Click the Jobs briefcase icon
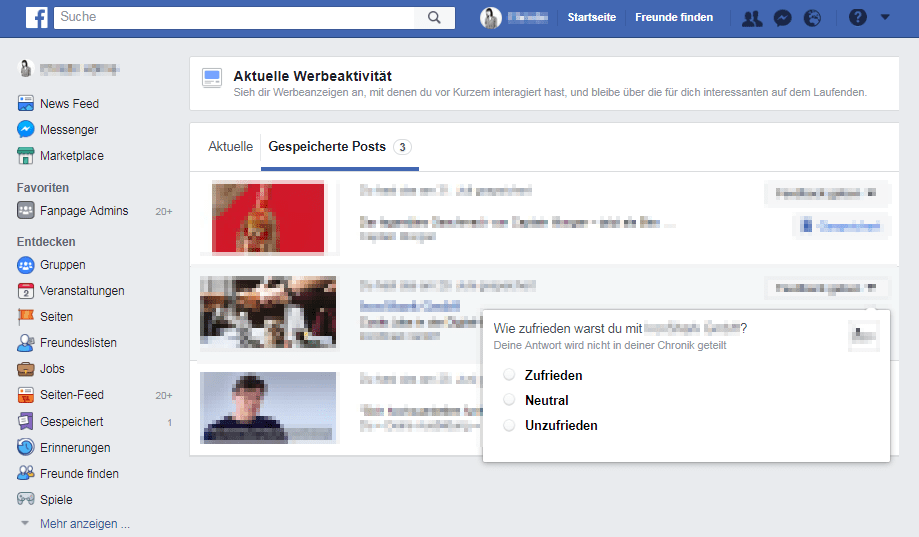919x537 pixels. pyautogui.click(x=25, y=369)
